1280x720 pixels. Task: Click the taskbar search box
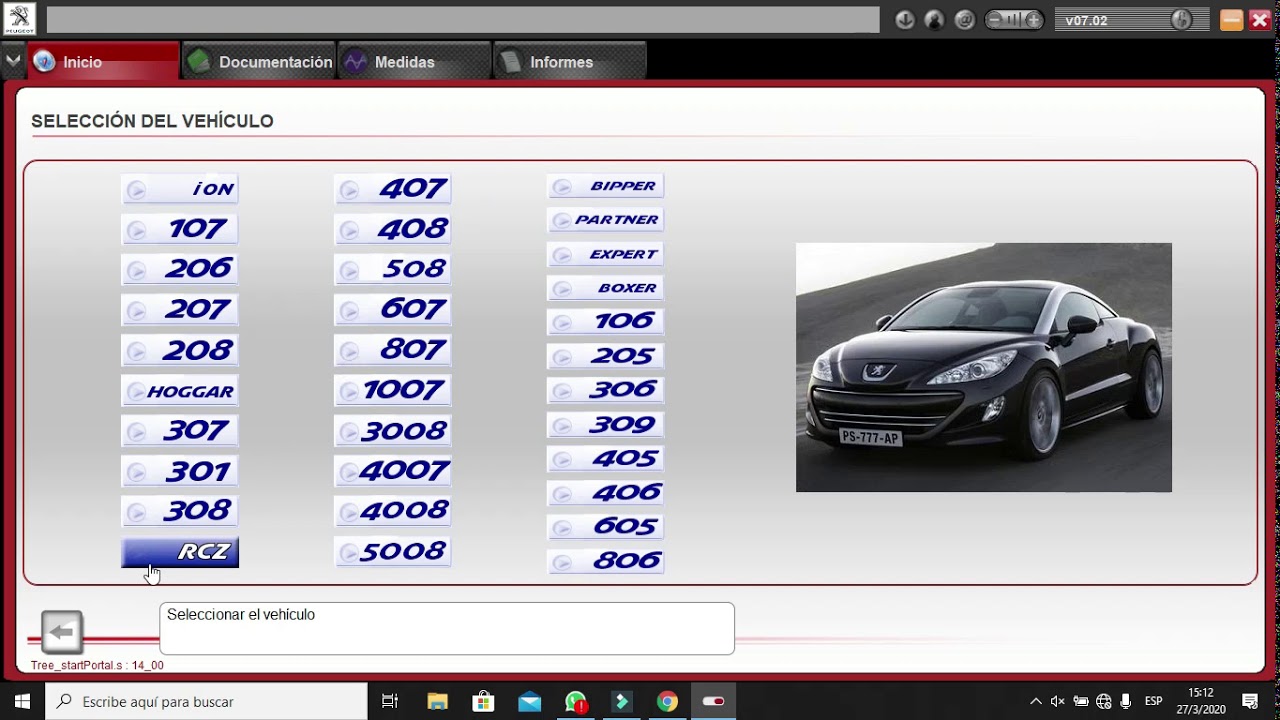point(206,701)
